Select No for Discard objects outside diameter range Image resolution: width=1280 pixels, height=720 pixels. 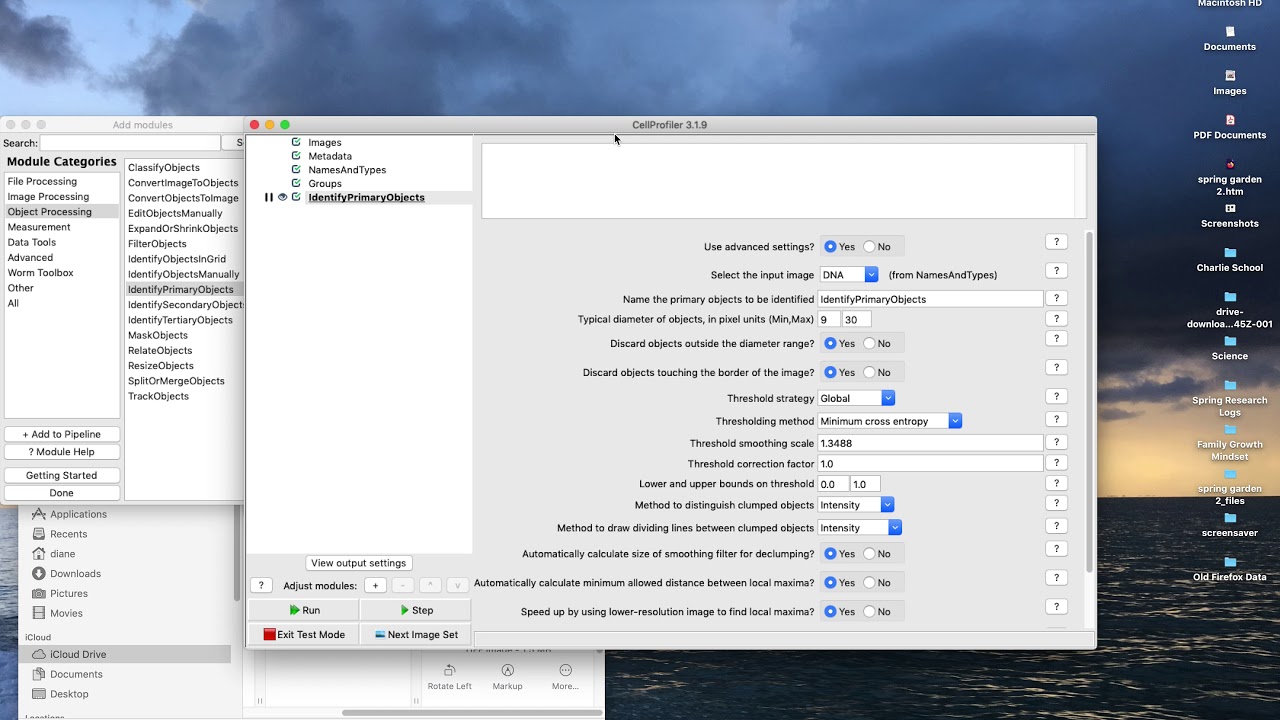tap(869, 344)
